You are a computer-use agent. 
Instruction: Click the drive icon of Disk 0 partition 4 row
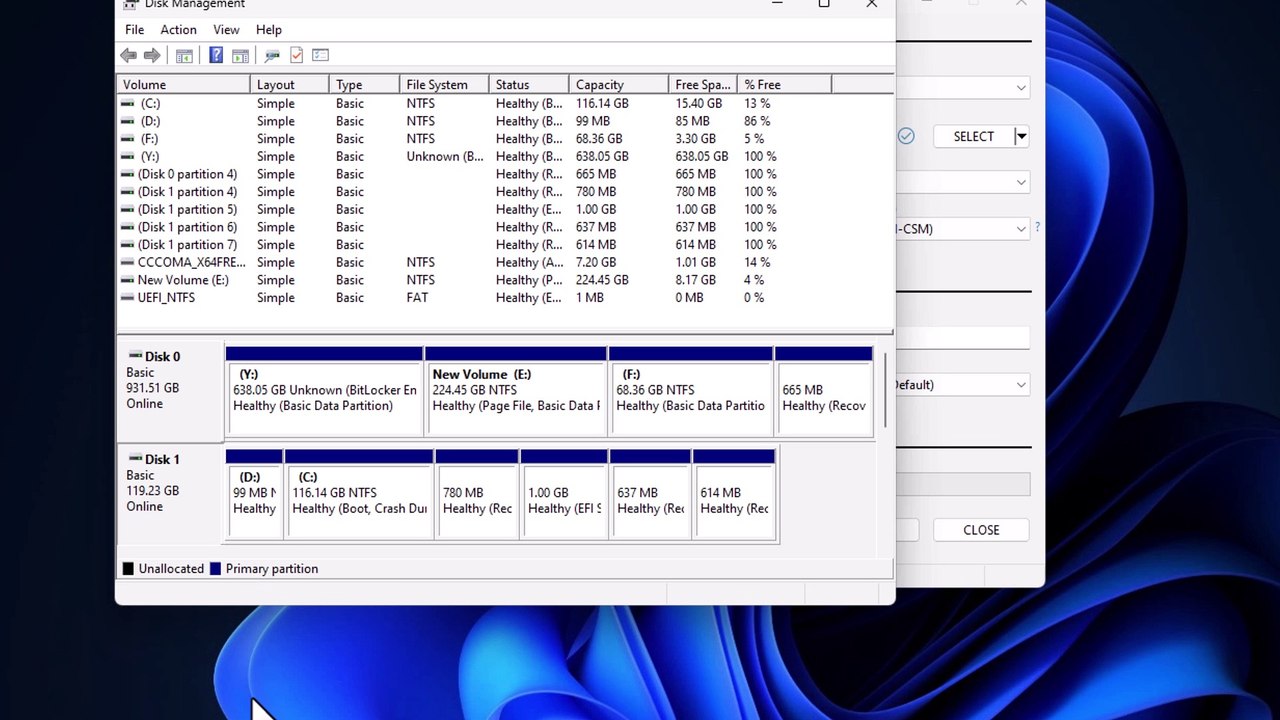pyautogui.click(x=128, y=174)
